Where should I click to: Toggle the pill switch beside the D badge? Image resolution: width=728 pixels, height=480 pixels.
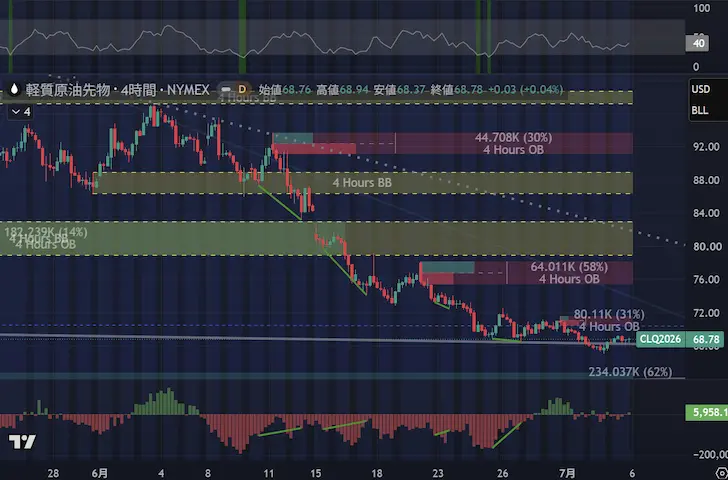pos(226,89)
